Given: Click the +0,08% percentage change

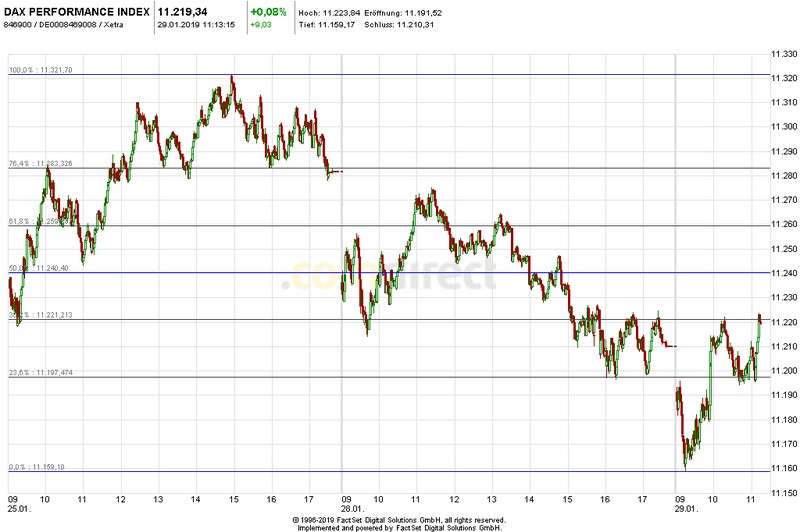Looking at the screenshot, I should click(x=268, y=12).
